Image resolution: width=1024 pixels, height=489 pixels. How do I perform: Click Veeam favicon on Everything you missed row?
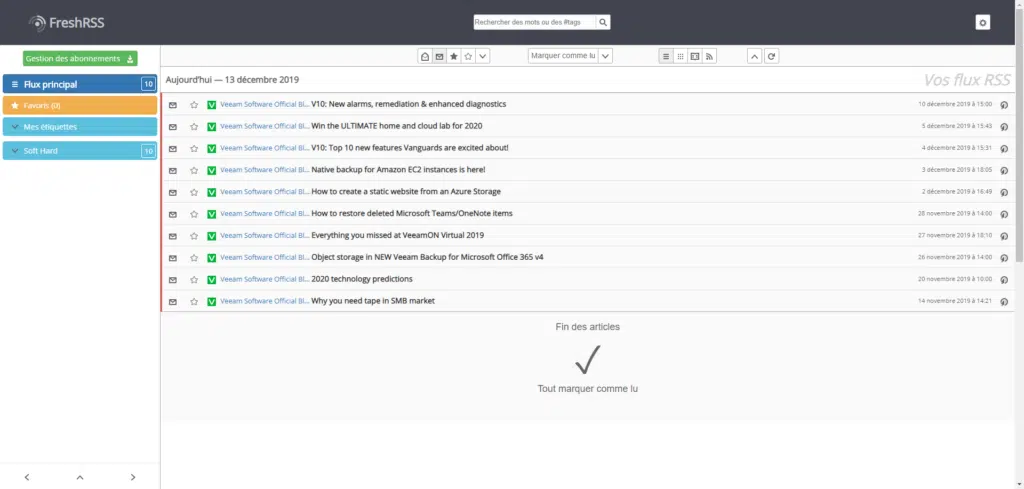click(x=212, y=236)
